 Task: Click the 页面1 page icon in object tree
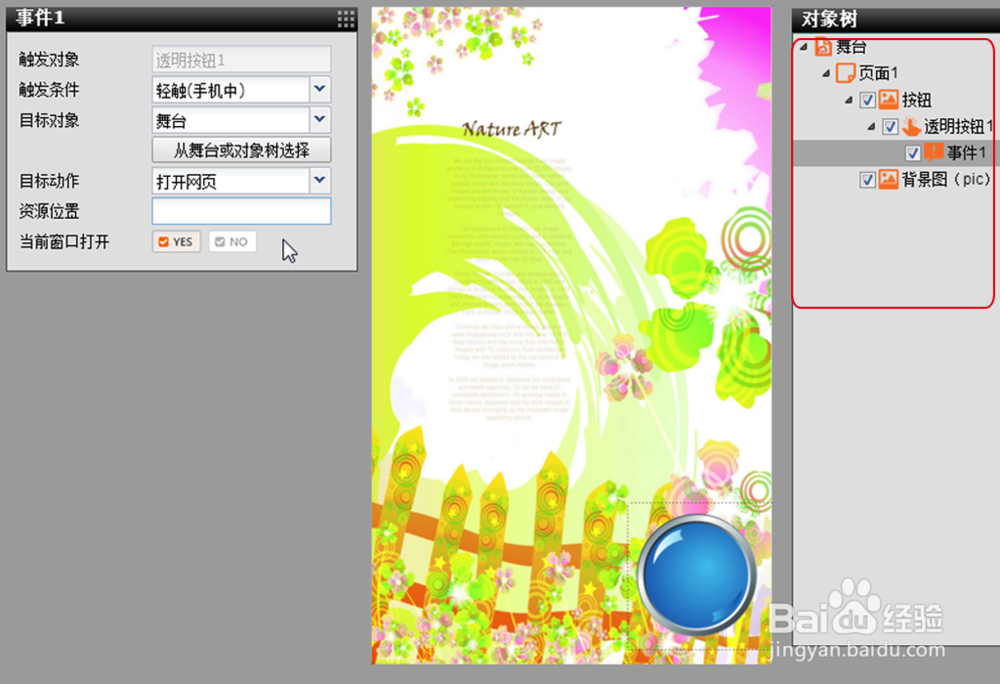846,73
